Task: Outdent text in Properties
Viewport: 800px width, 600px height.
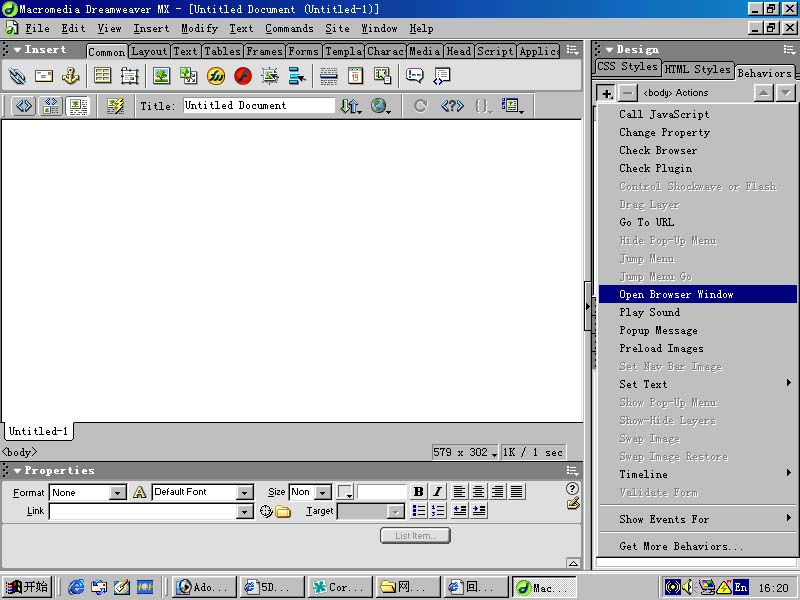Action: click(459, 511)
